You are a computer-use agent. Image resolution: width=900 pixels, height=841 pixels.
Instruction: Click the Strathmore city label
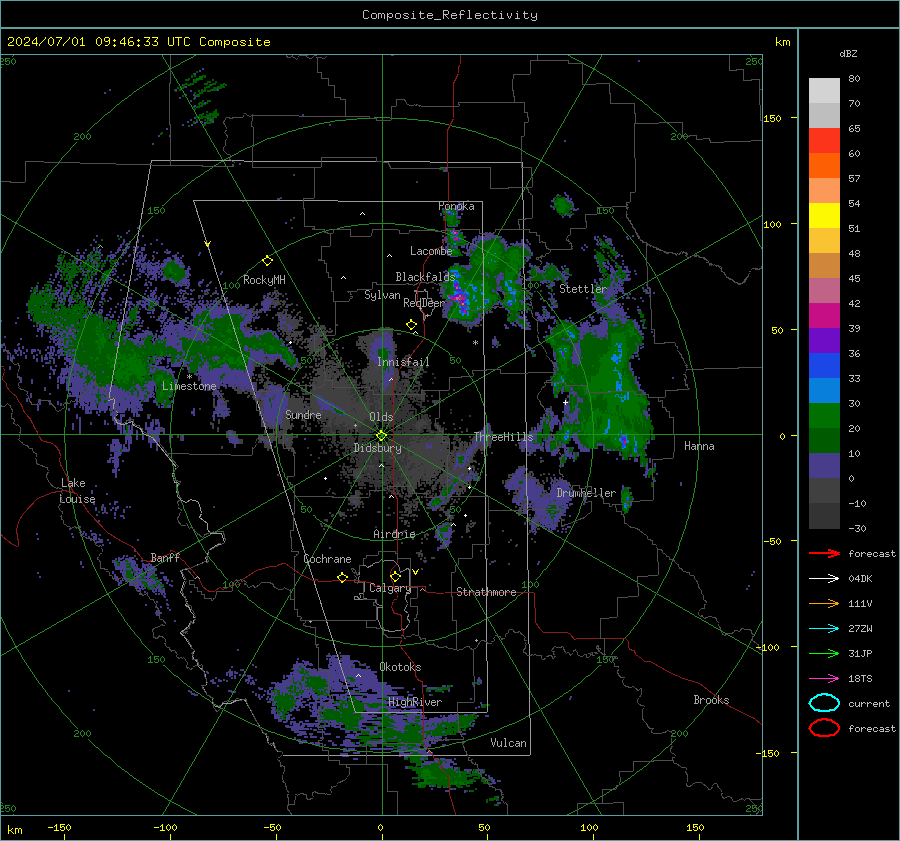(486, 592)
